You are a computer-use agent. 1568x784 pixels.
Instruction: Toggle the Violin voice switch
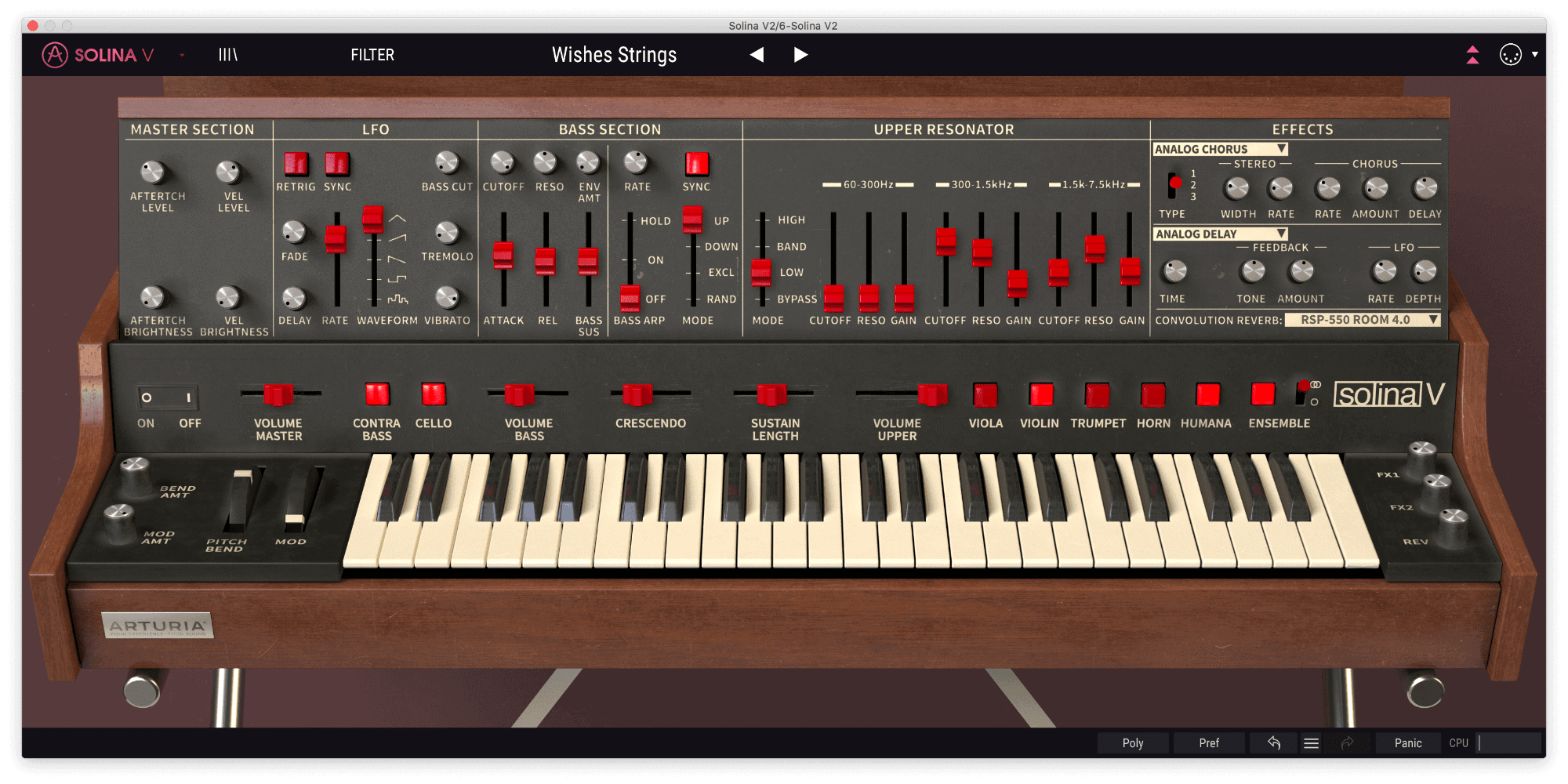click(x=1040, y=394)
